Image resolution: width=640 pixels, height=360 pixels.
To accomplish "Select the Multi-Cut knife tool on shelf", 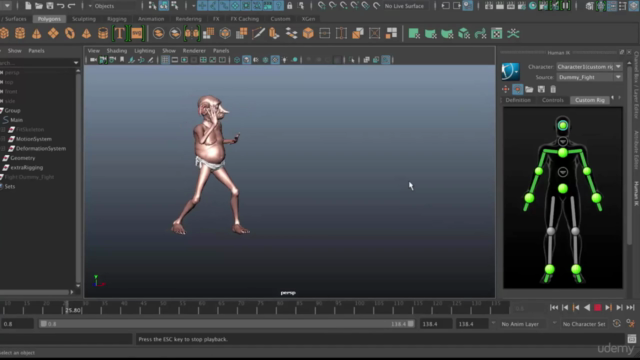I will coord(258,33).
